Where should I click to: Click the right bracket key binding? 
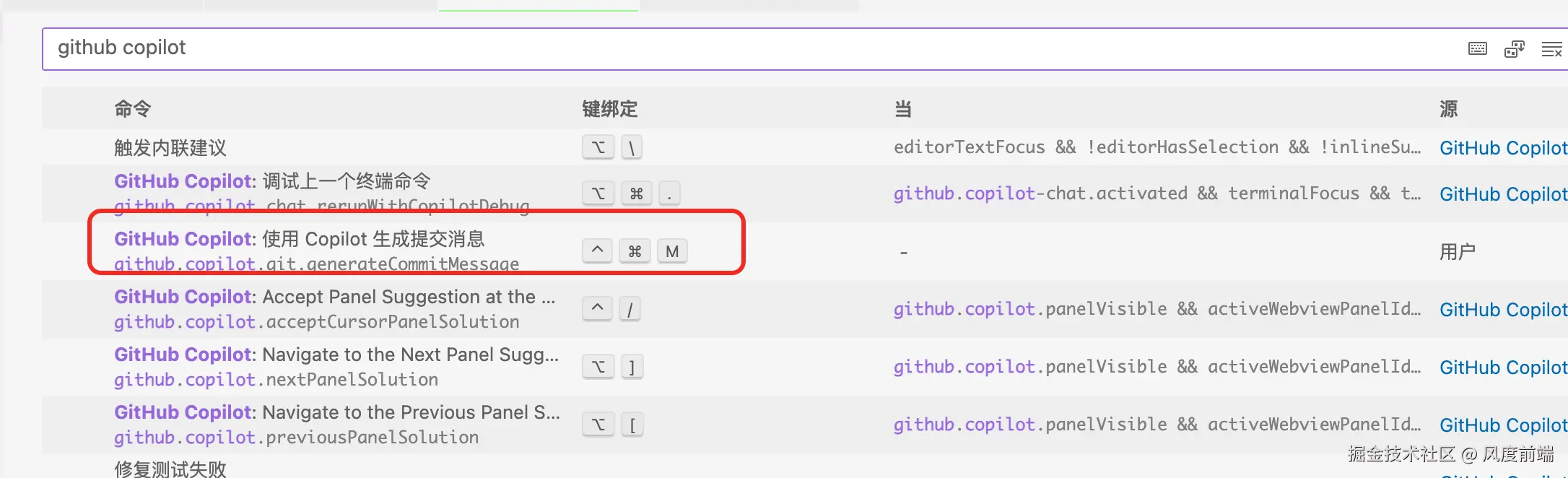click(x=632, y=367)
